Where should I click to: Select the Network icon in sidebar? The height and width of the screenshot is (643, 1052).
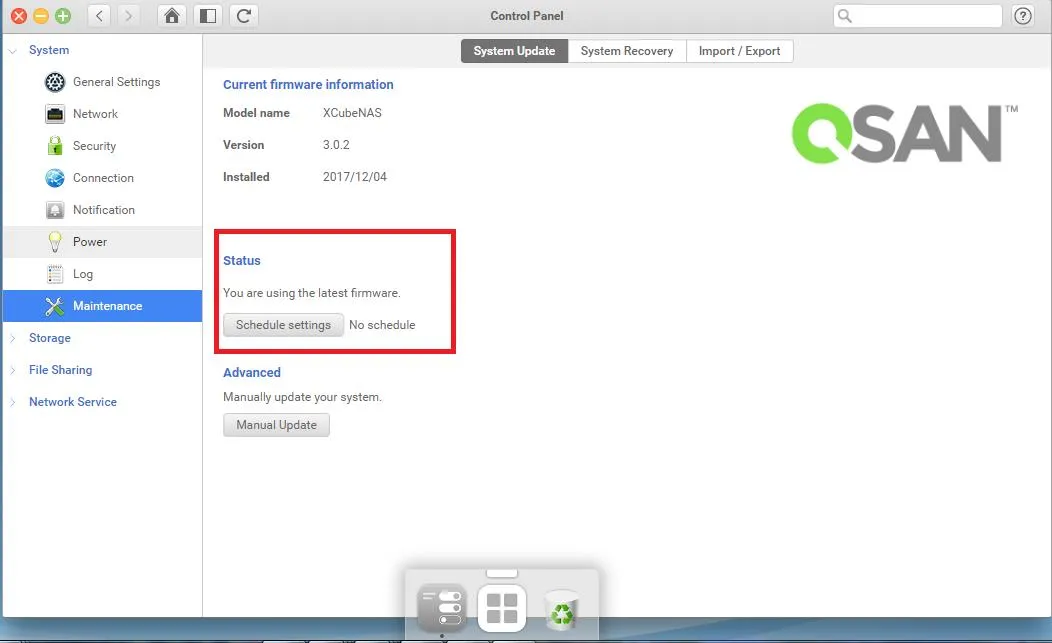point(55,114)
